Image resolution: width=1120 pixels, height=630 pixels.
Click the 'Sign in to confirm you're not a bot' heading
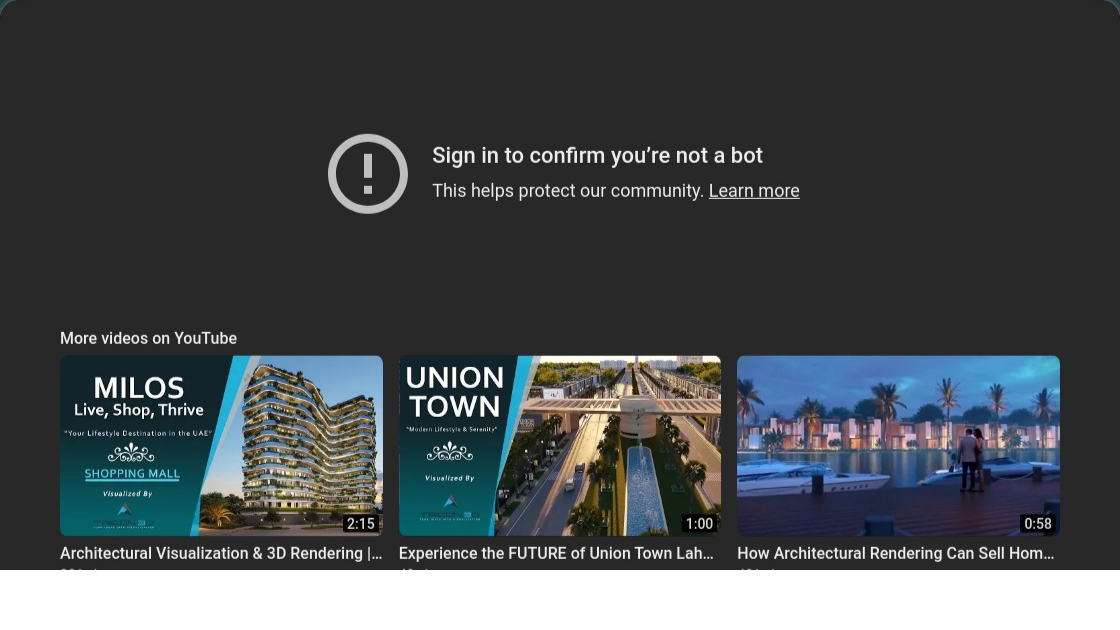pos(597,156)
